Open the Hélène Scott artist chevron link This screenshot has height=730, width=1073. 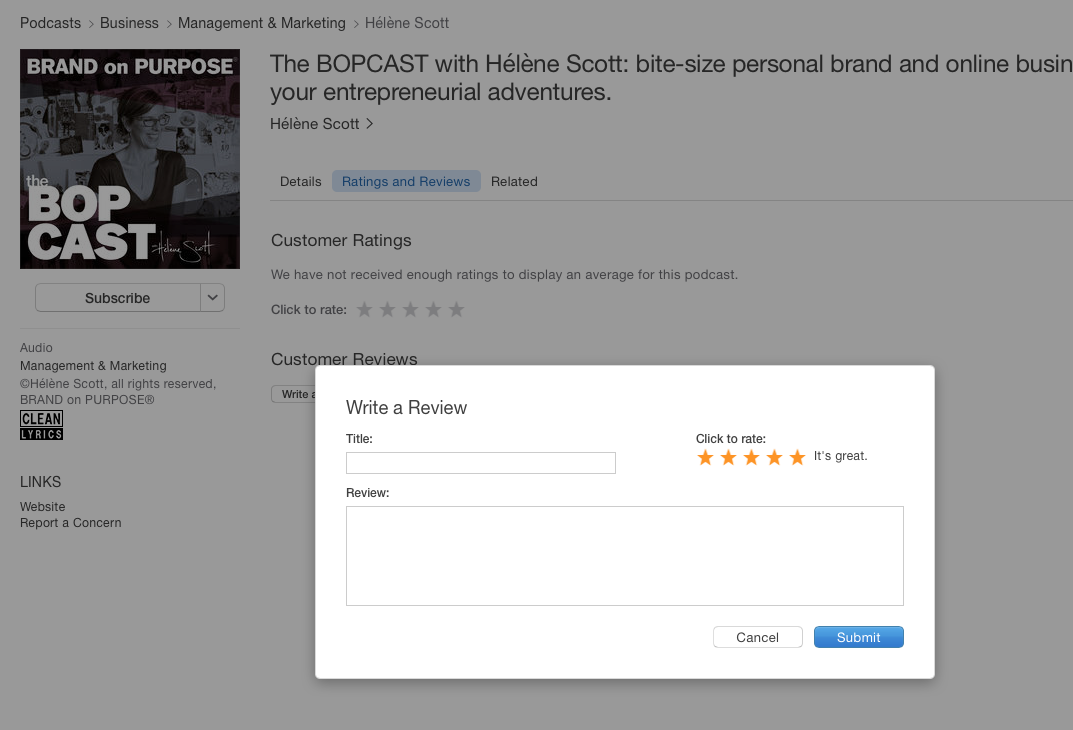click(x=322, y=124)
